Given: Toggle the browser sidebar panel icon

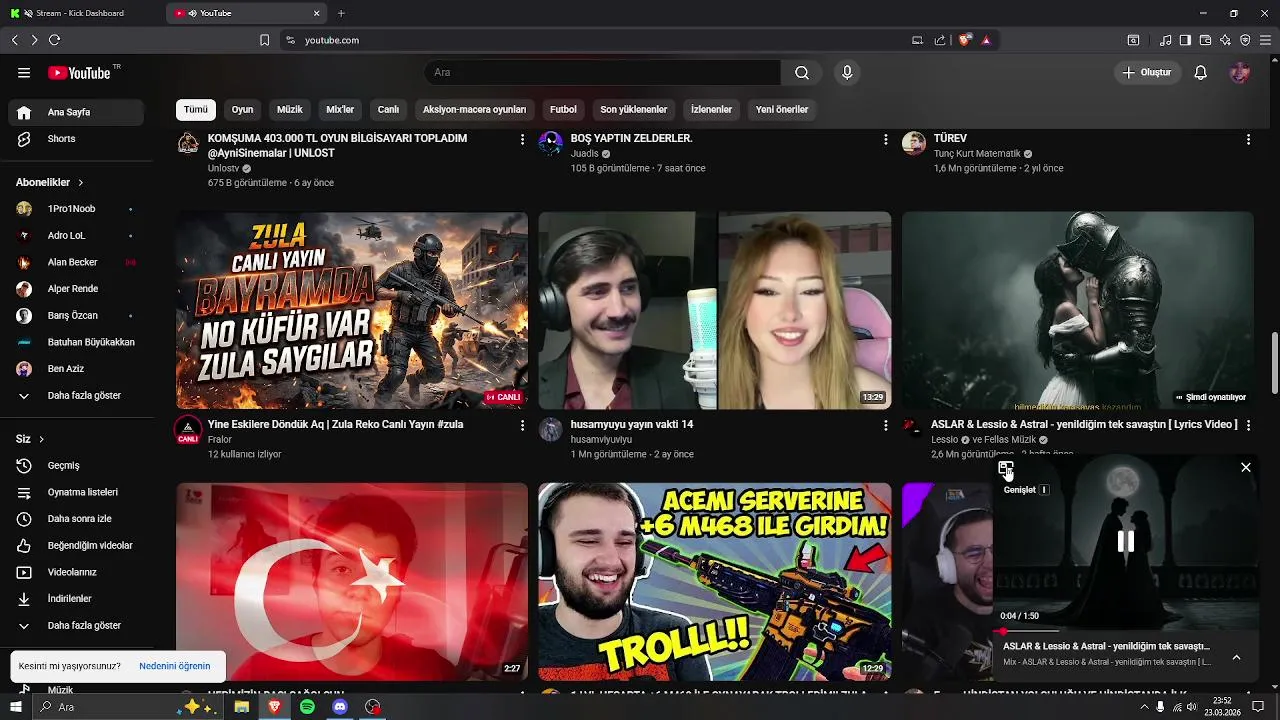Looking at the screenshot, I should (x=1185, y=40).
